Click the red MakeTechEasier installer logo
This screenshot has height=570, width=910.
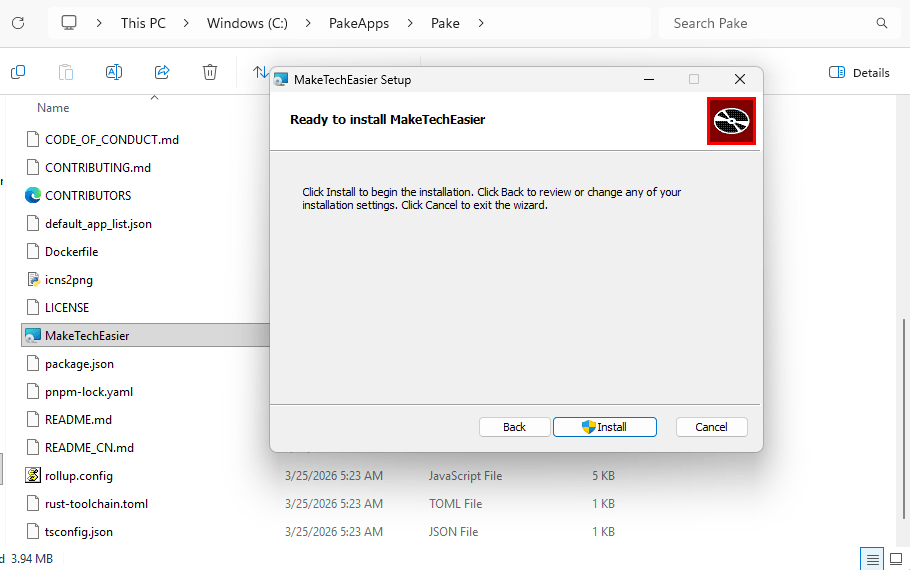click(x=731, y=121)
